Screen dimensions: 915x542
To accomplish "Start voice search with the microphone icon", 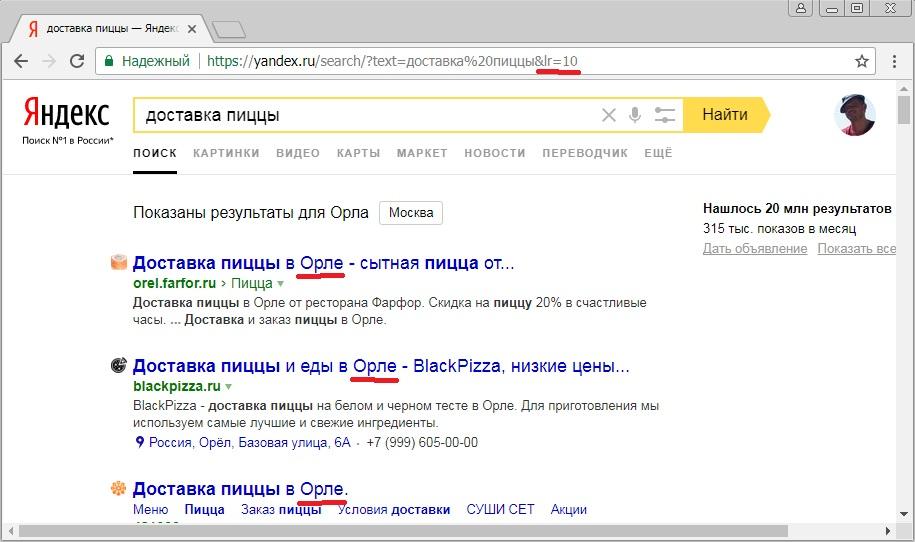I will point(635,115).
